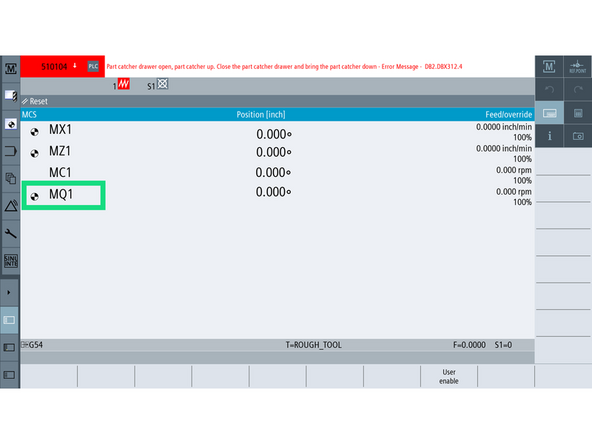Click the referenced symbol next to MX1

[34, 132]
